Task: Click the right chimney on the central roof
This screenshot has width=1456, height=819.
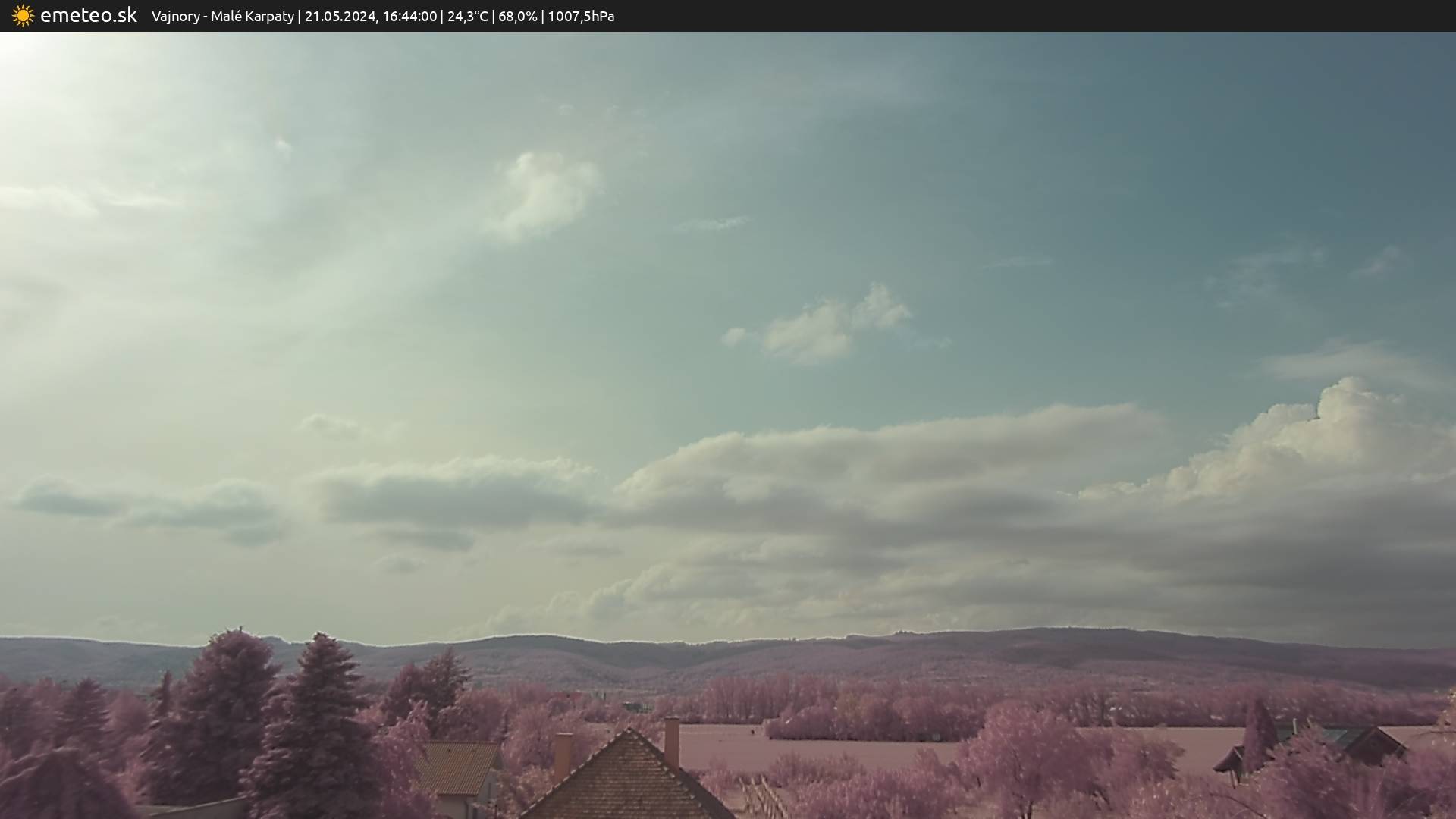Action: coord(671,742)
